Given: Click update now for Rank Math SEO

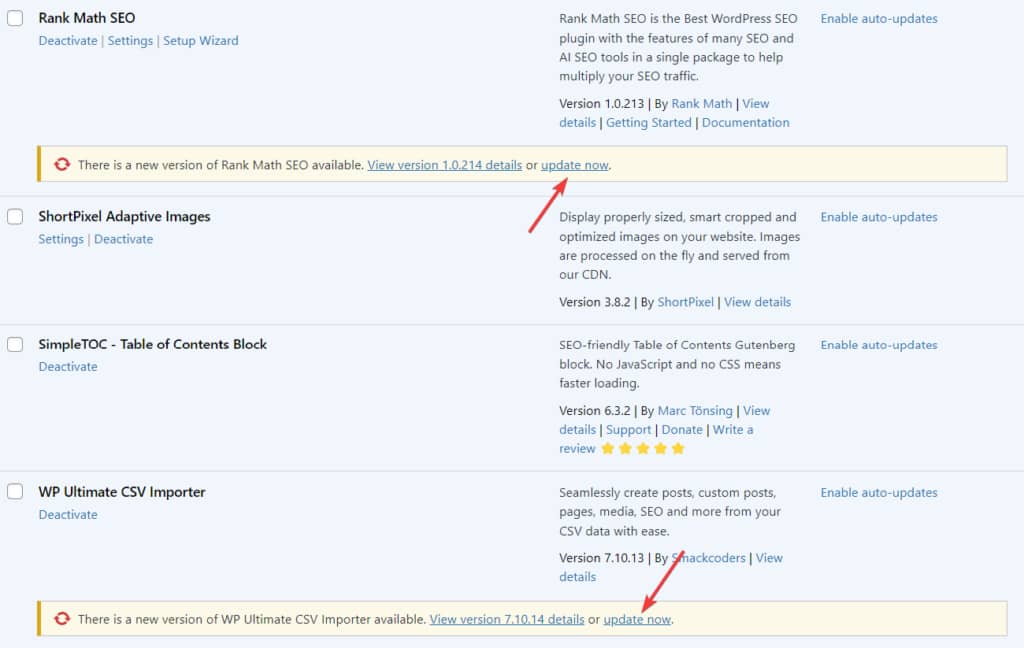Looking at the screenshot, I should click(575, 165).
